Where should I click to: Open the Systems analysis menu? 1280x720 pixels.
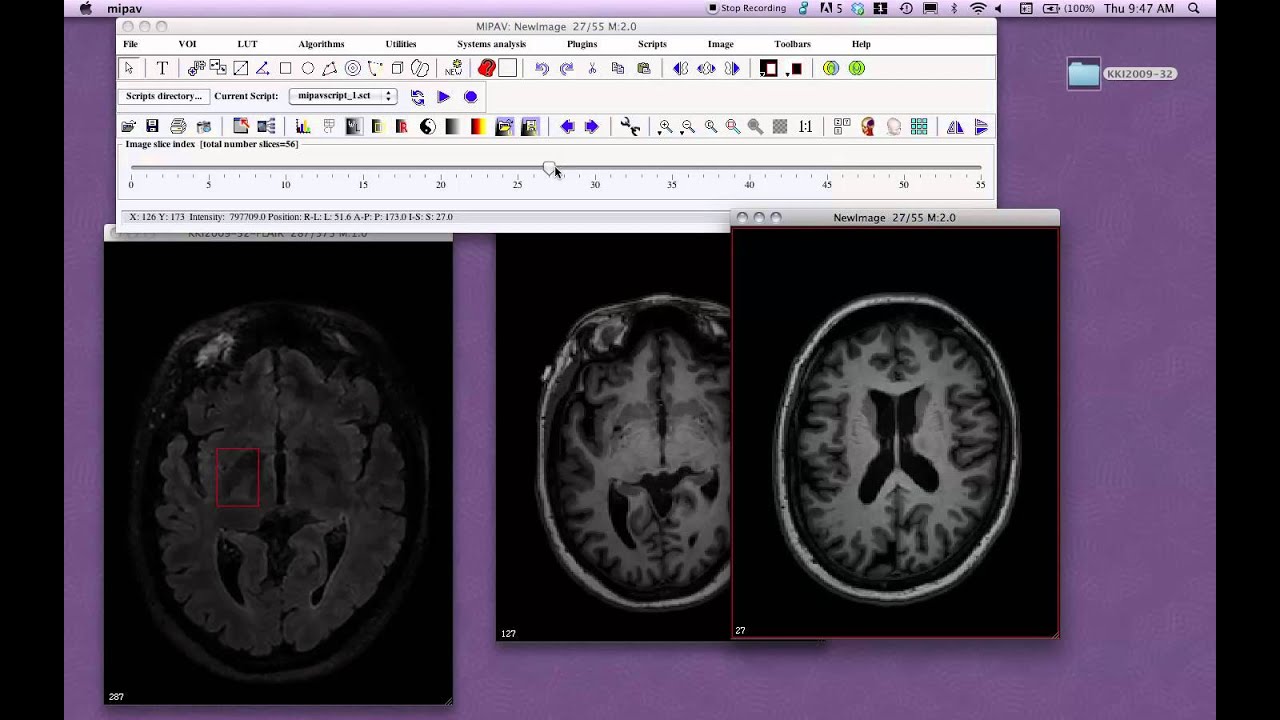coord(491,44)
